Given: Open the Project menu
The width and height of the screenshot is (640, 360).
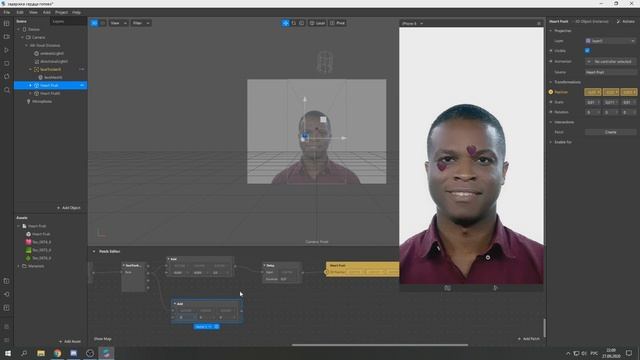Looking at the screenshot, I should point(62,12).
